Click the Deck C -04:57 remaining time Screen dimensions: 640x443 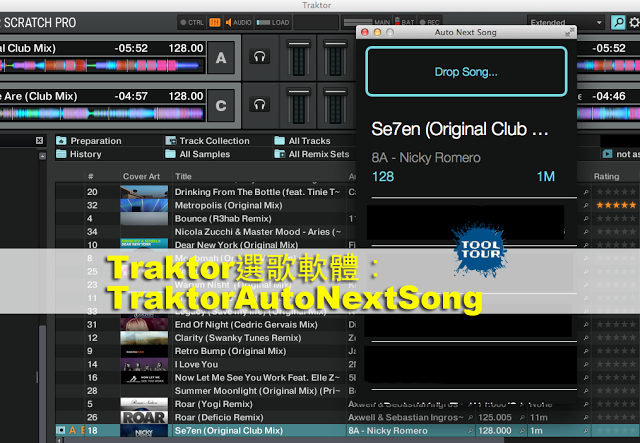click(x=131, y=96)
